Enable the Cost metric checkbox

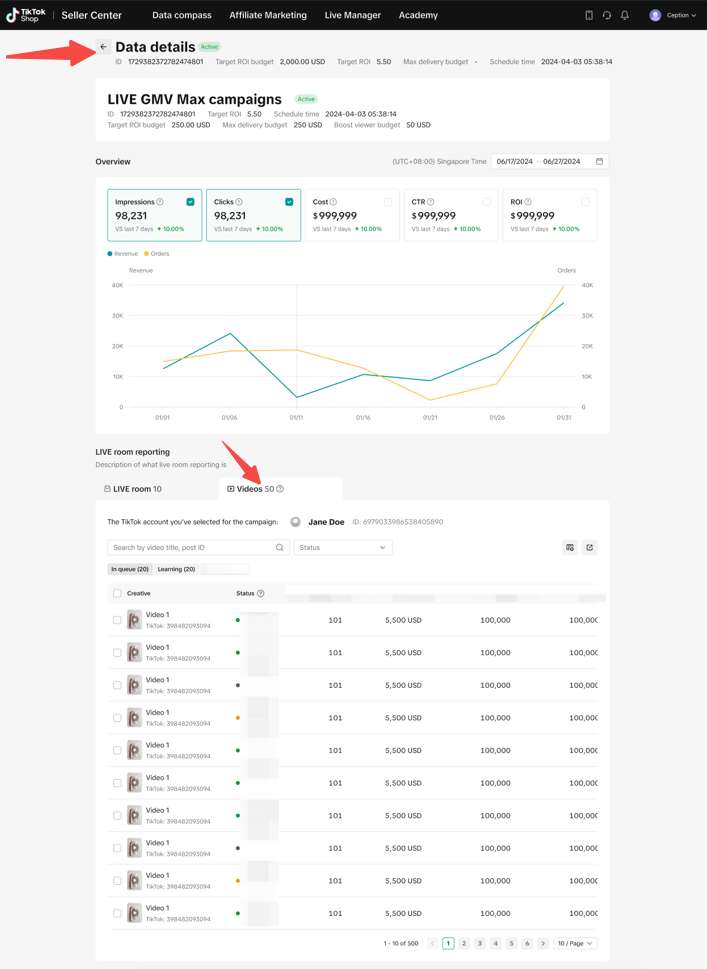click(388, 202)
